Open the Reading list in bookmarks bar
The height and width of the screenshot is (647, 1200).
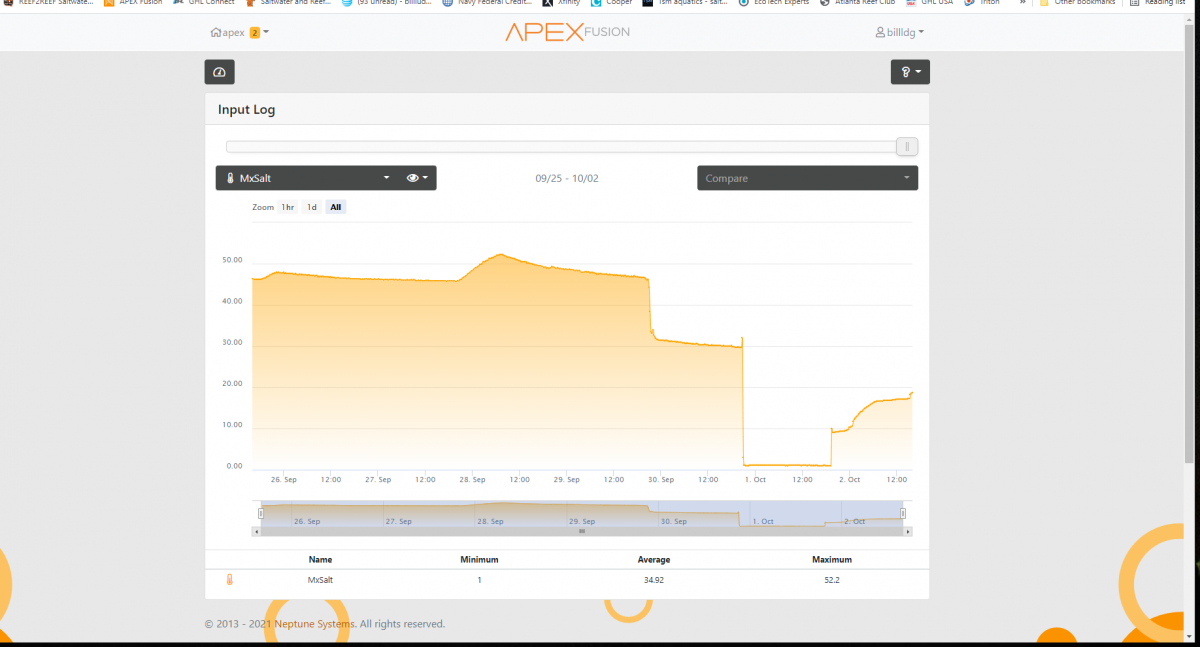pos(1158,3)
